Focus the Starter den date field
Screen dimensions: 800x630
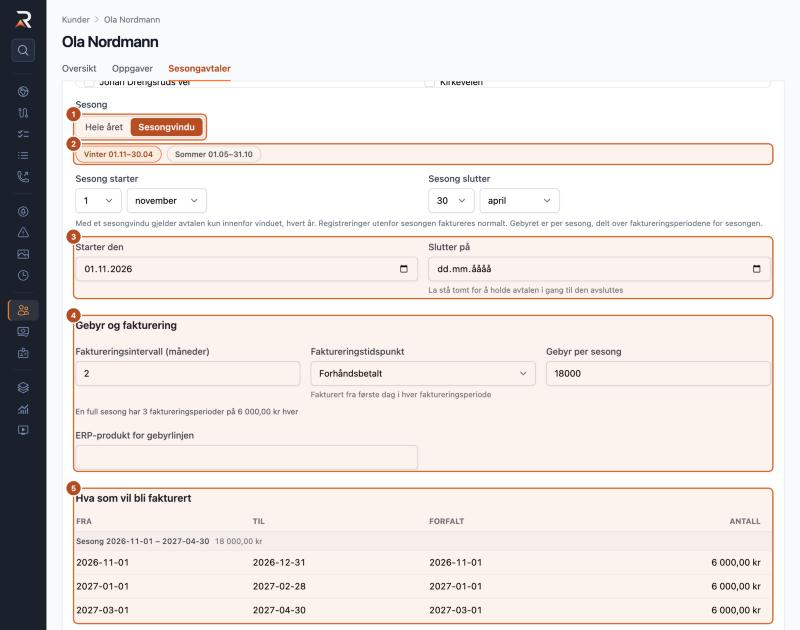[246, 269]
